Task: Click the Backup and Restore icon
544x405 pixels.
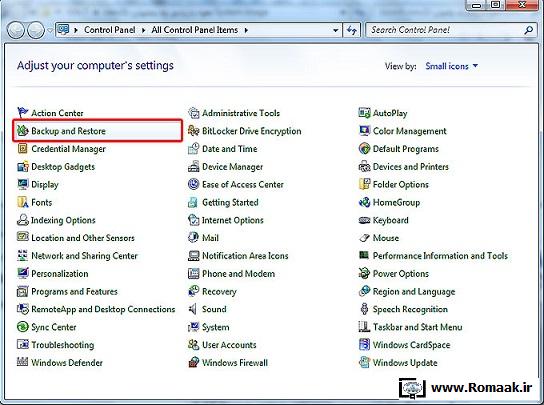Action: click(x=23, y=130)
